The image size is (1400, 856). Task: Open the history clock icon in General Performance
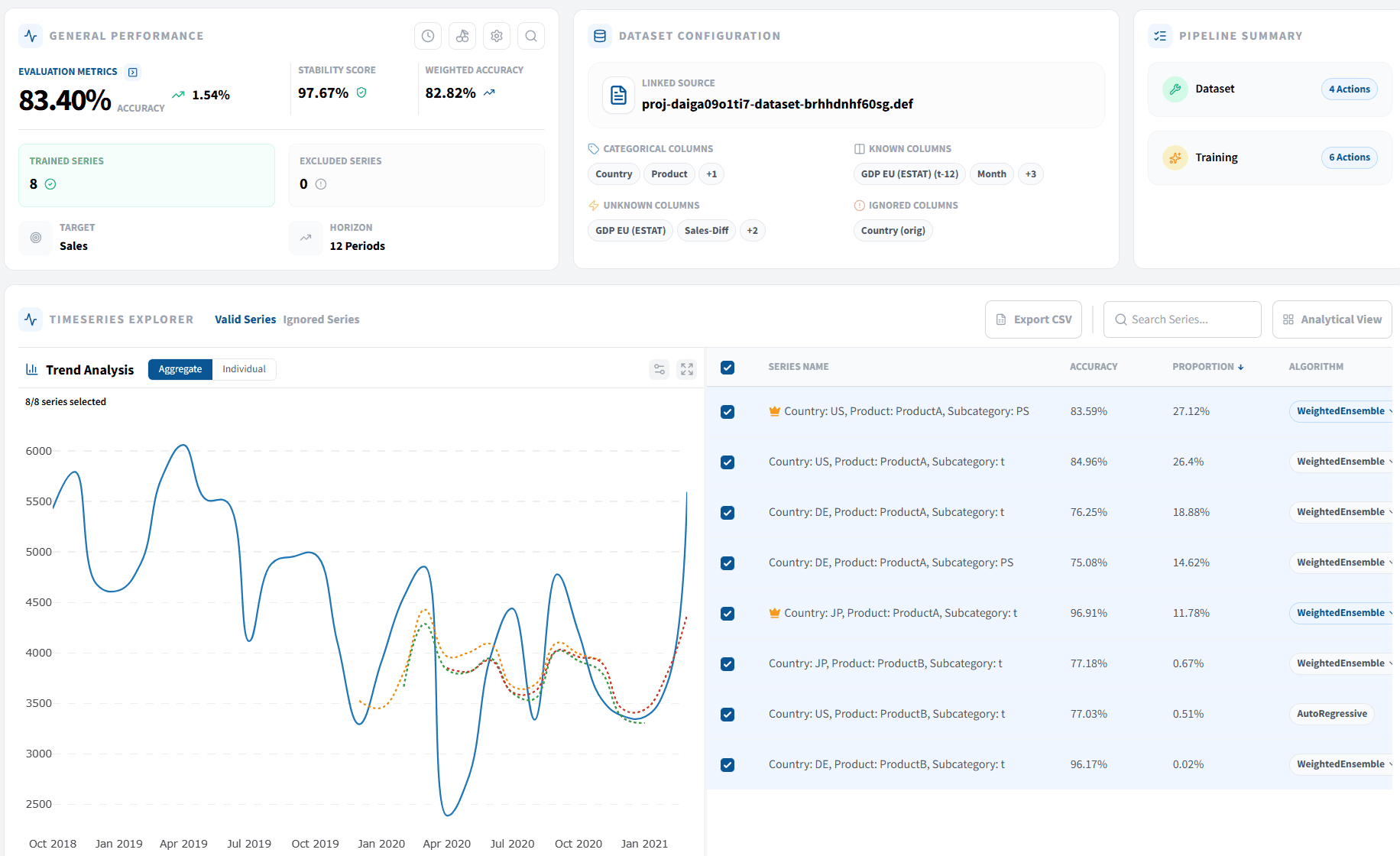428,36
